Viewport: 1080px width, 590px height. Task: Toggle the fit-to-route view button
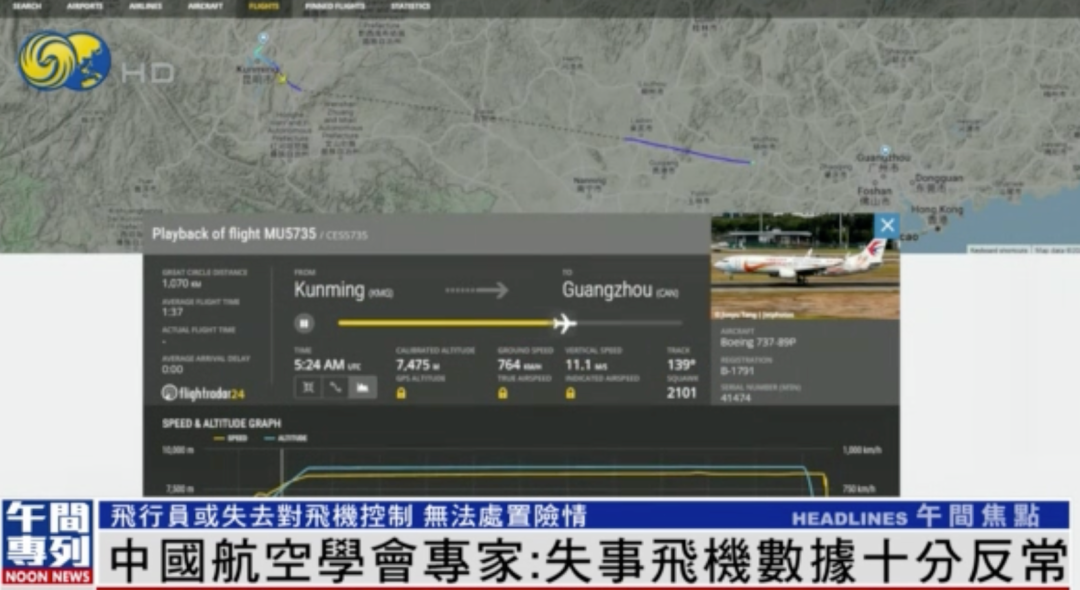pyautogui.click(x=309, y=388)
